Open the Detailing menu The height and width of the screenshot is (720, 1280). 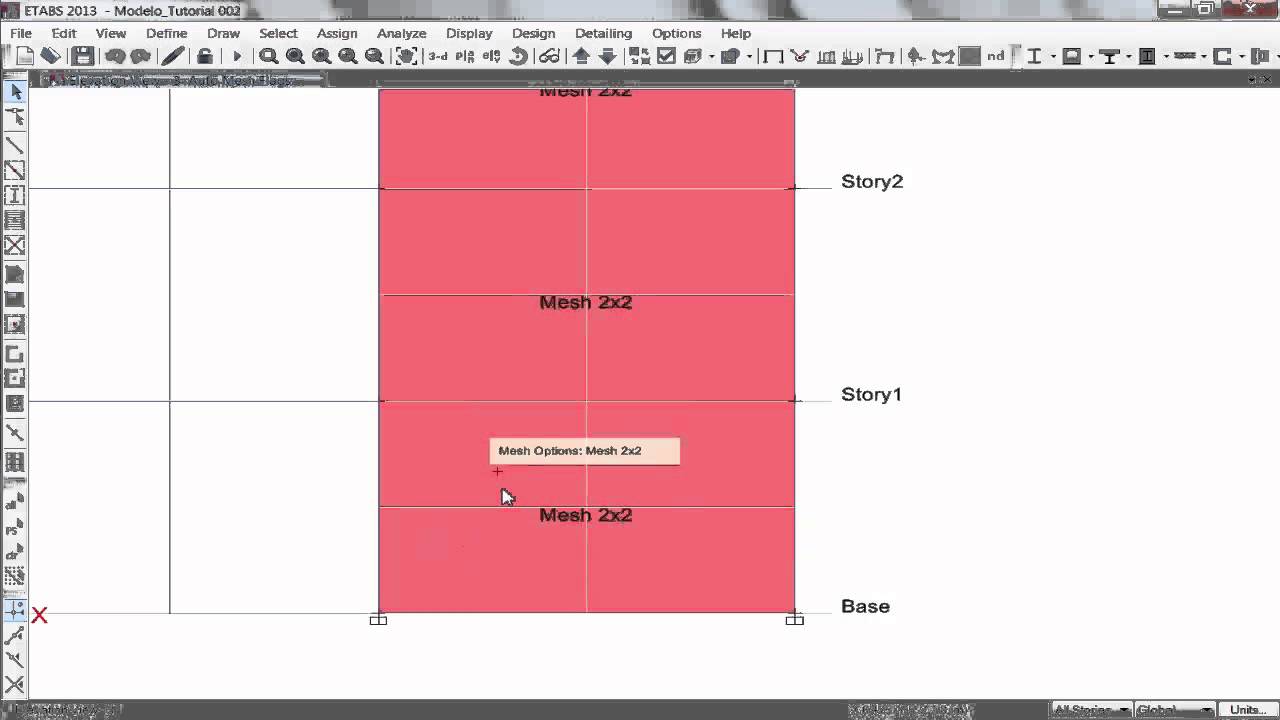(x=604, y=33)
